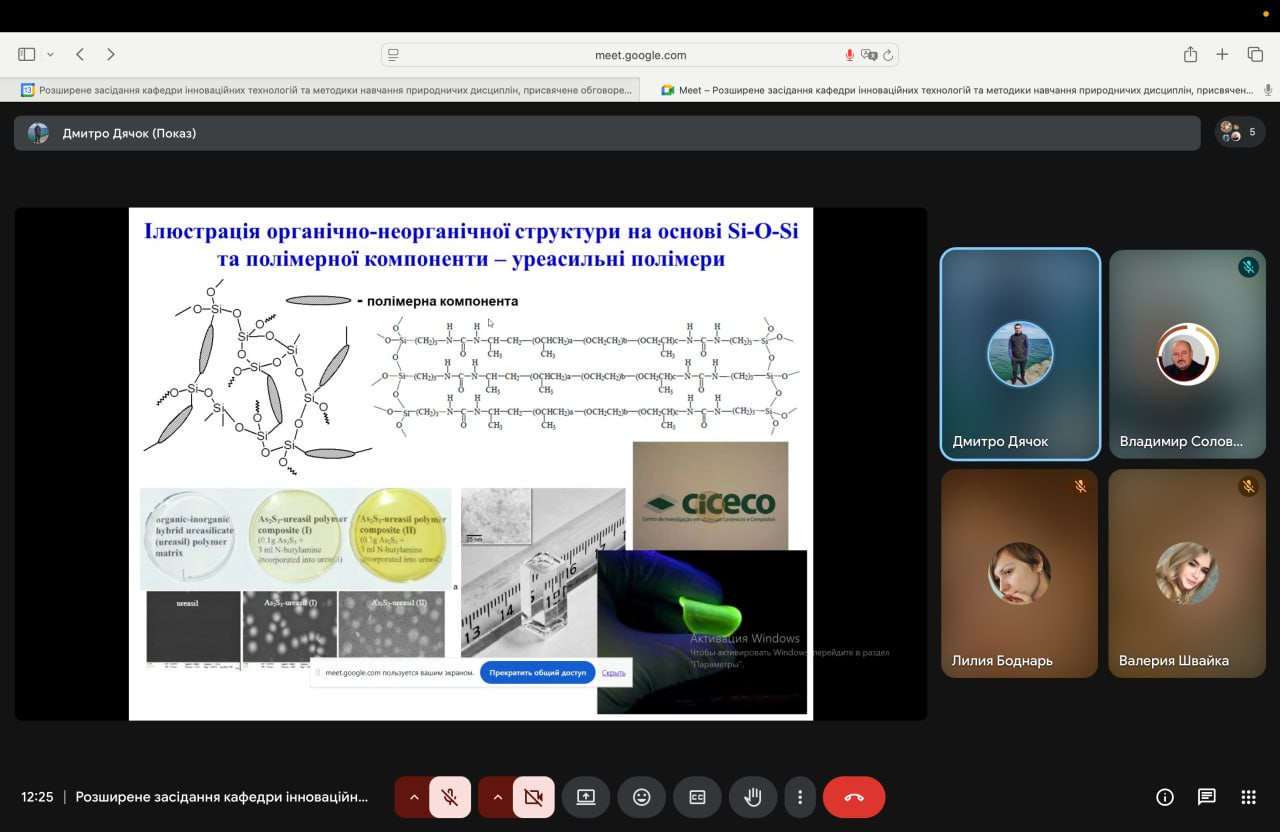Open the activities grid icon
This screenshot has height=832, width=1280.
coord(1248,797)
